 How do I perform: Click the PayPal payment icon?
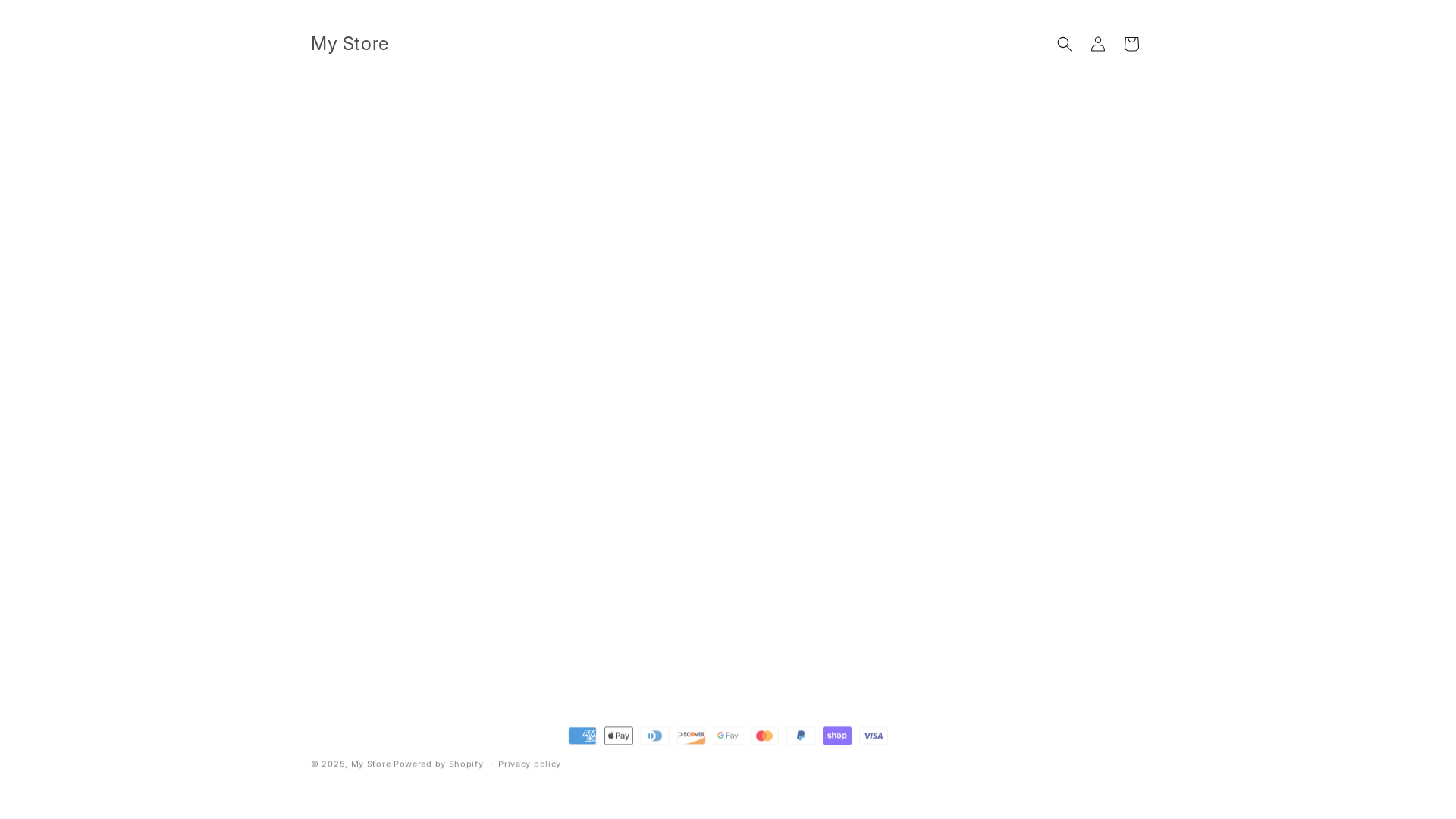[x=801, y=736]
